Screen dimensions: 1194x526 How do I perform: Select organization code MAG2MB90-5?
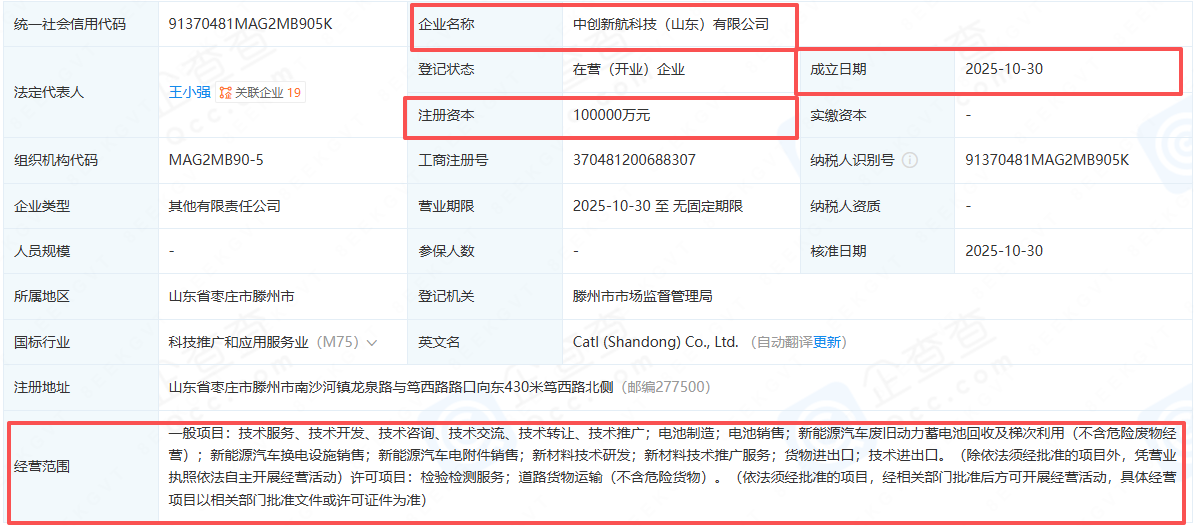[216, 160]
